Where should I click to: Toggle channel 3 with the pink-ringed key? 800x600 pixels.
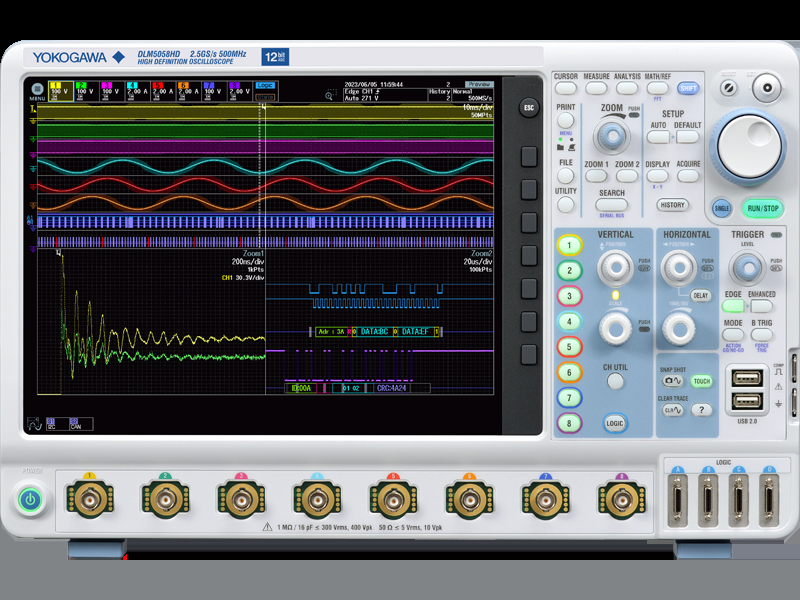(x=569, y=296)
